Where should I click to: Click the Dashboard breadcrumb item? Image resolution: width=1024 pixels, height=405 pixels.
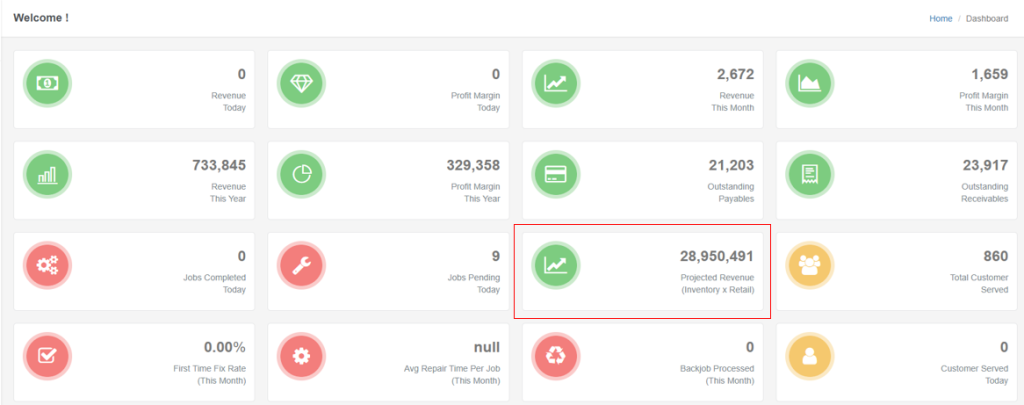pyautogui.click(x=986, y=18)
